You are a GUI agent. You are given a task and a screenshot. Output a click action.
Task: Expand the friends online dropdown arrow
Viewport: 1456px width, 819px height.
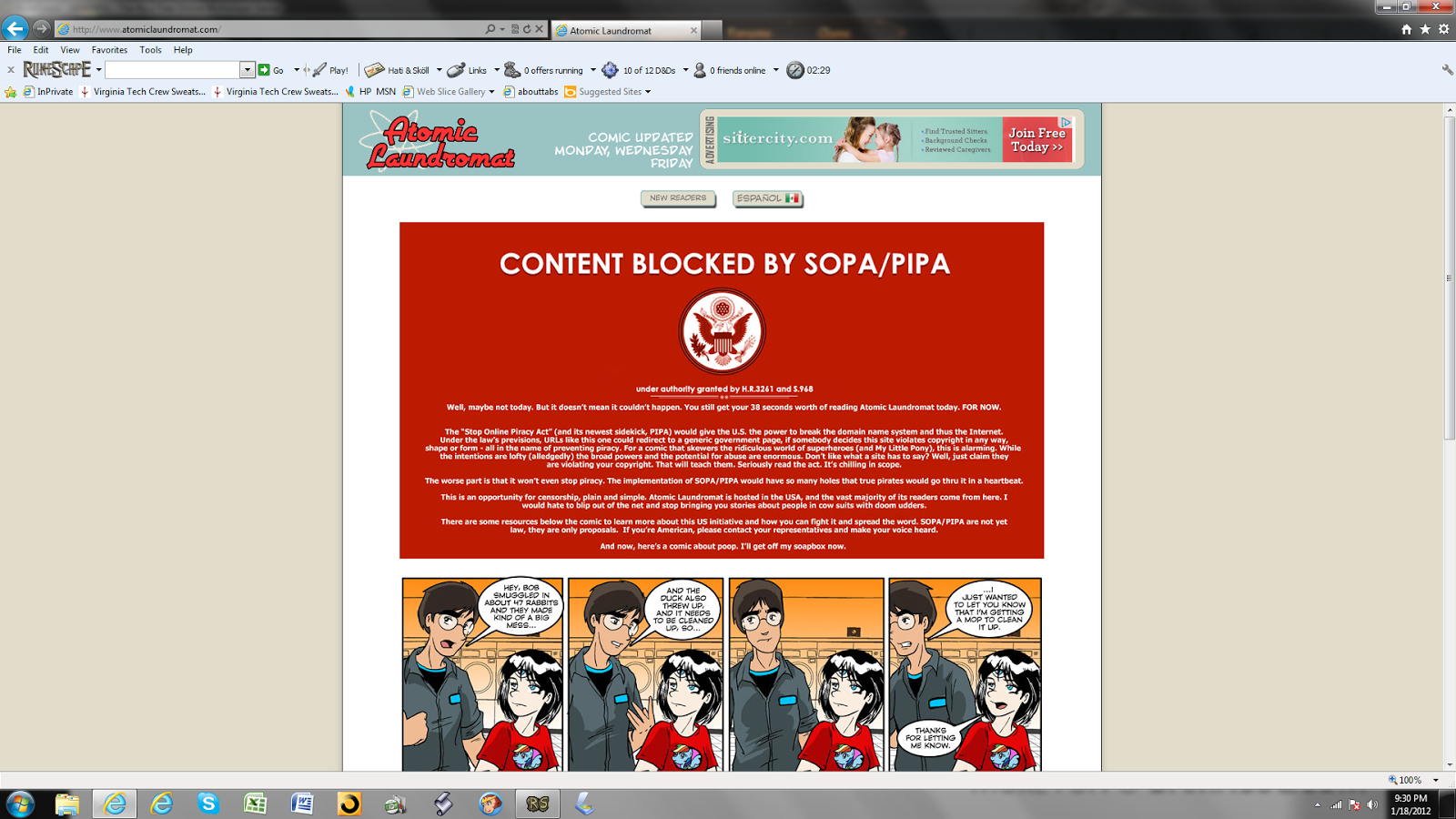[776, 70]
